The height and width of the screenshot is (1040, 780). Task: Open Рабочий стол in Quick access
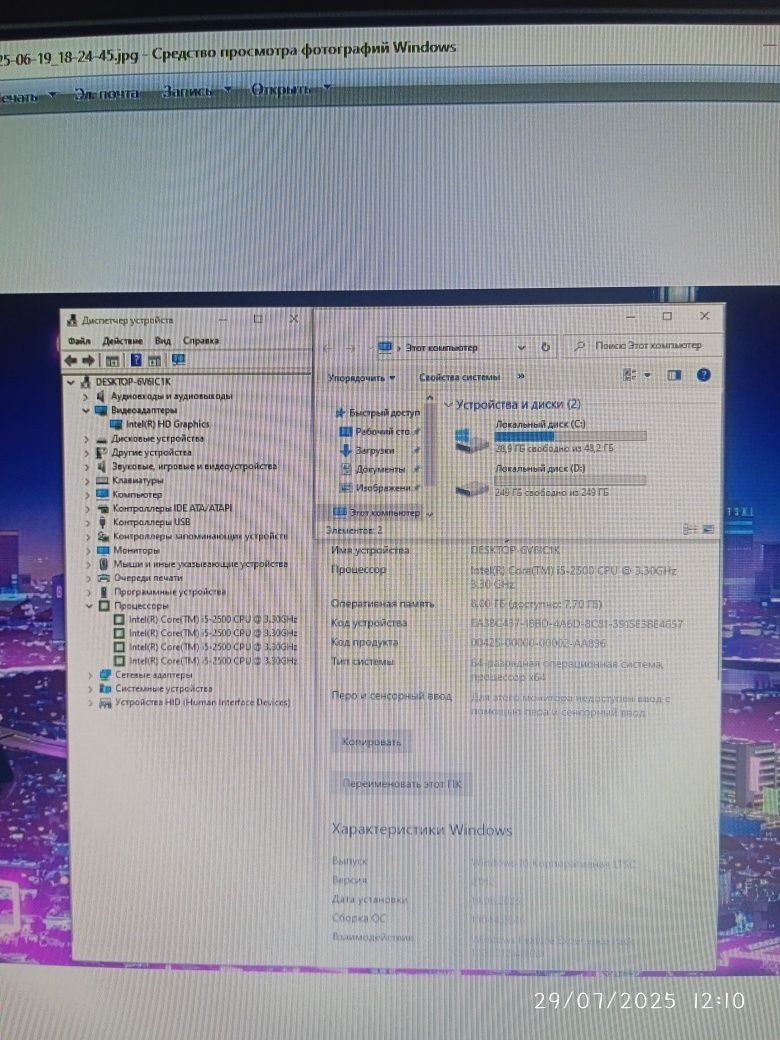tap(381, 432)
